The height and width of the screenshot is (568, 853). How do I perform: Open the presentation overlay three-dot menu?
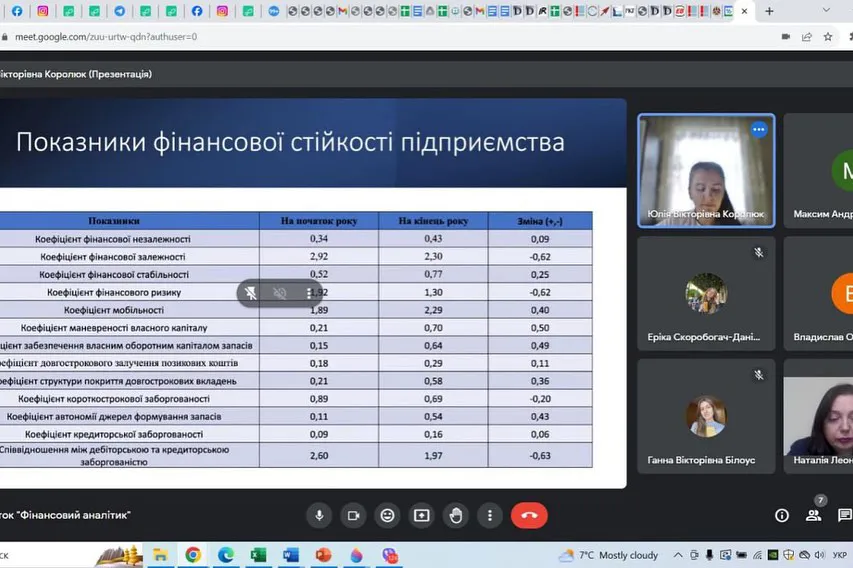(x=308, y=293)
